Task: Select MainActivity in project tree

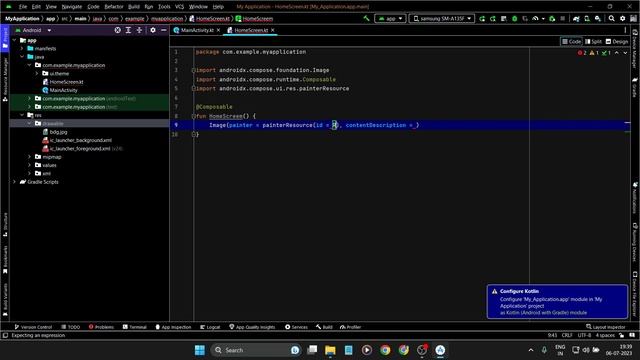Action: click(63, 90)
